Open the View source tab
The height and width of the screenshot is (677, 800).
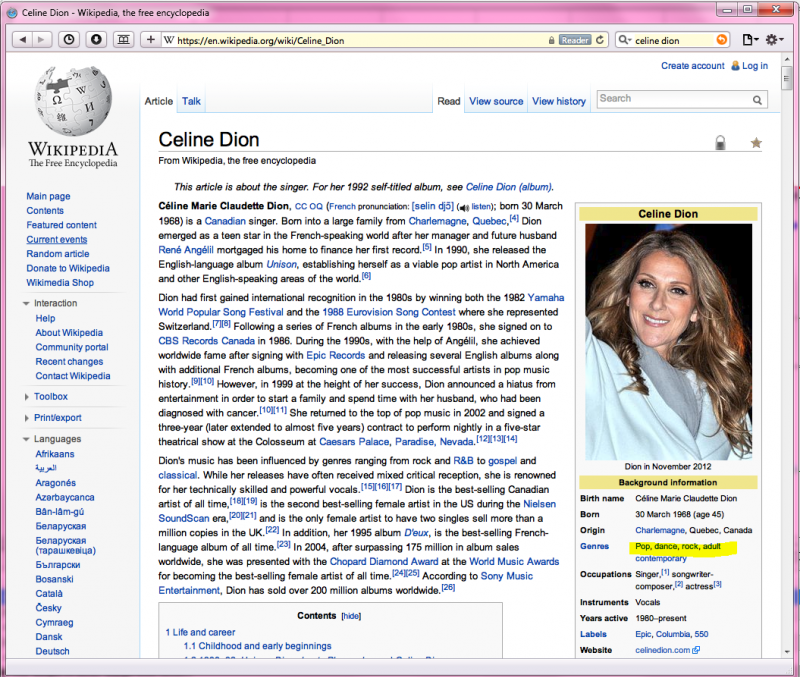496,101
